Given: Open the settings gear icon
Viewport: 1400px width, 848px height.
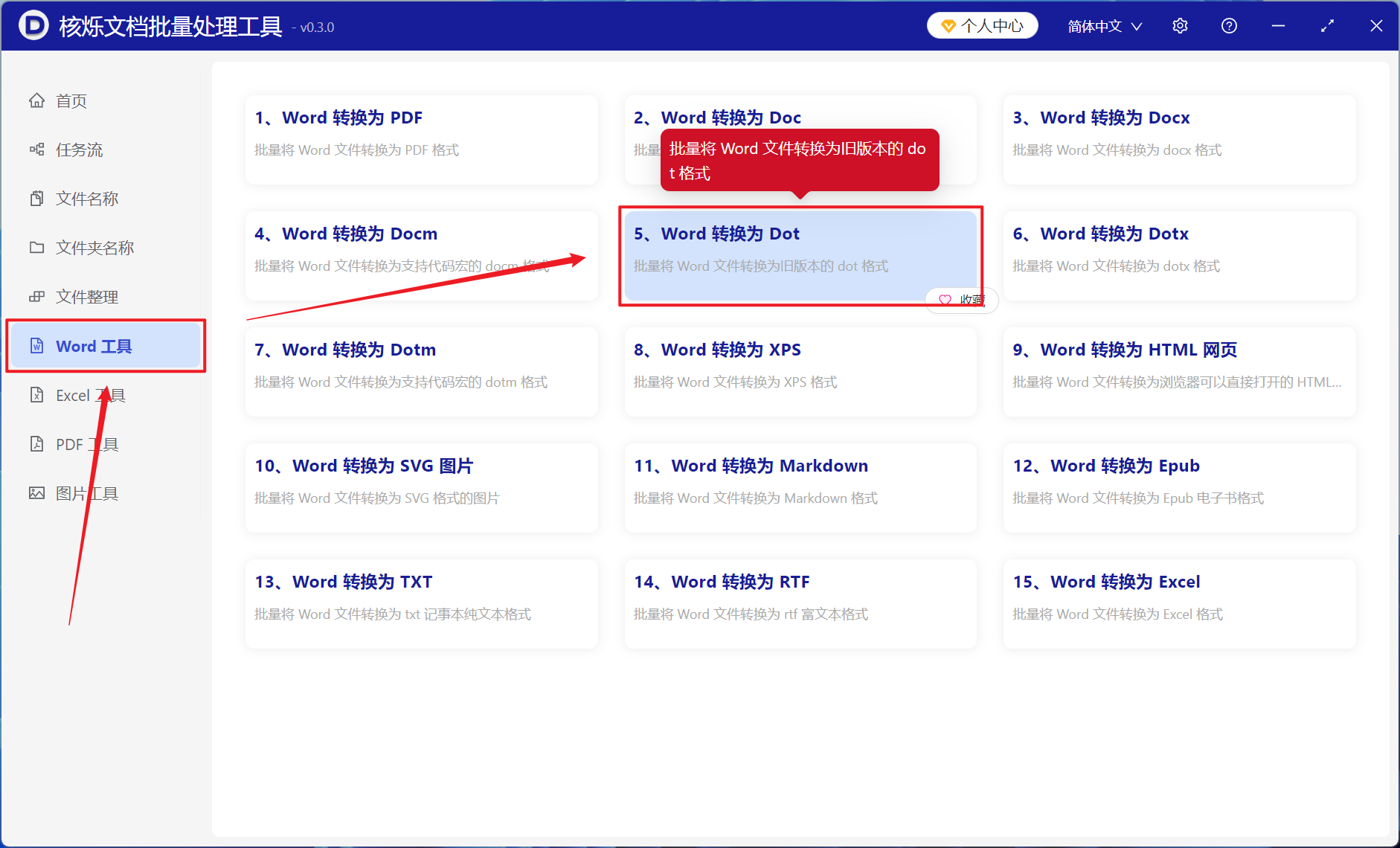Looking at the screenshot, I should (x=1180, y=26).
